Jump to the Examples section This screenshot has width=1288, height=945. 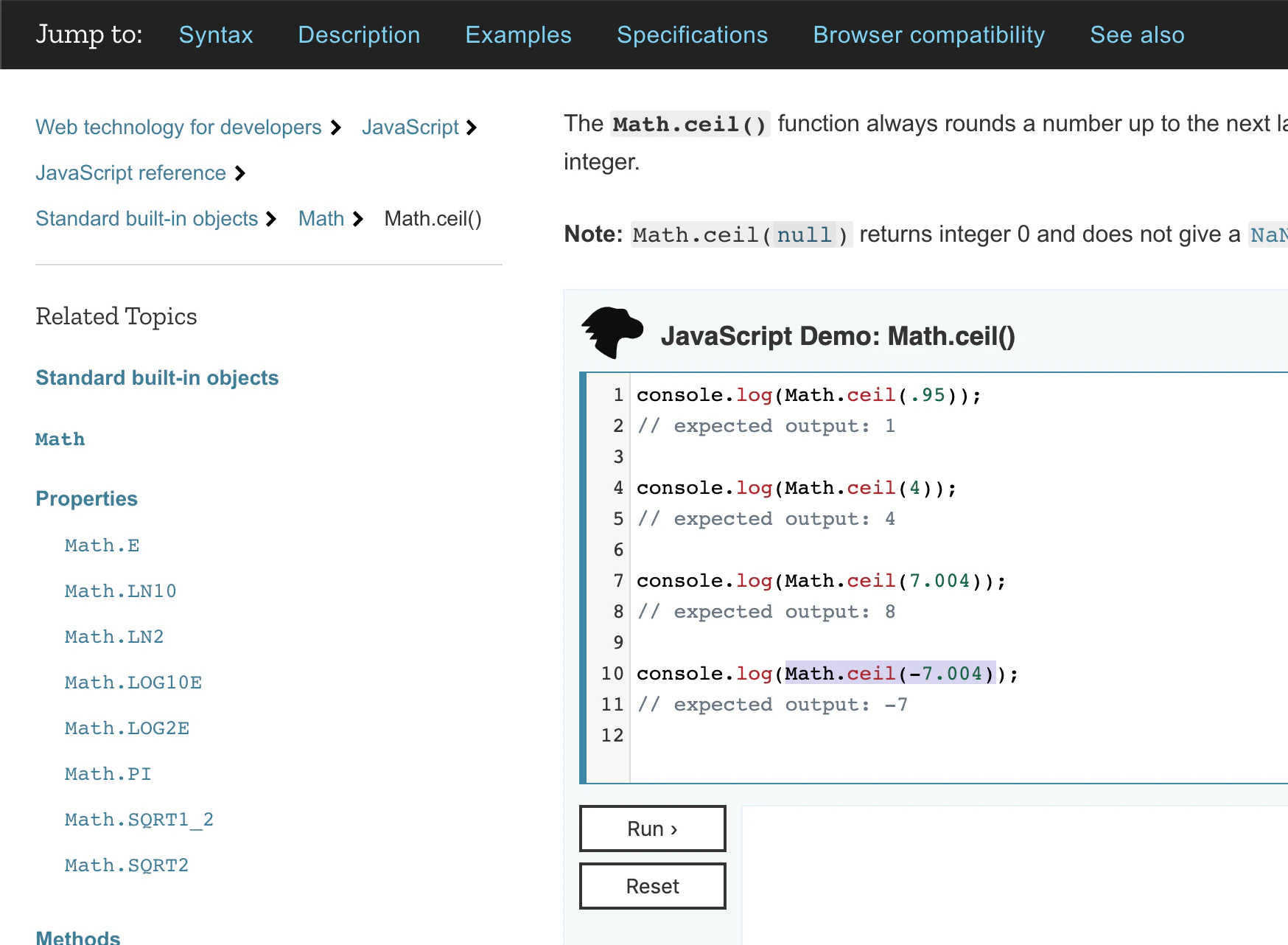point(518,35)
